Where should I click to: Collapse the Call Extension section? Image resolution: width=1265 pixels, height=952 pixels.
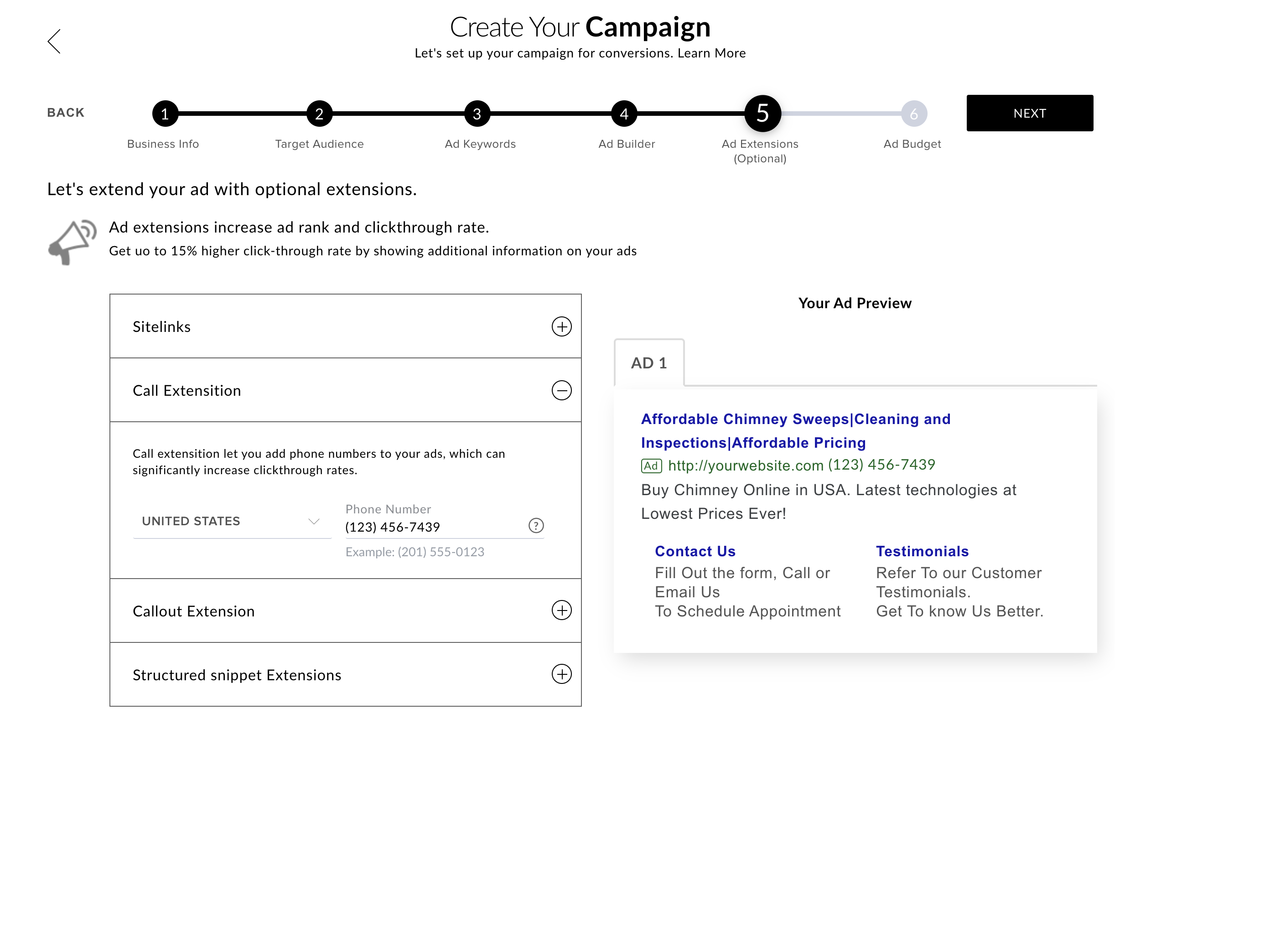click(x=561, y=391)
